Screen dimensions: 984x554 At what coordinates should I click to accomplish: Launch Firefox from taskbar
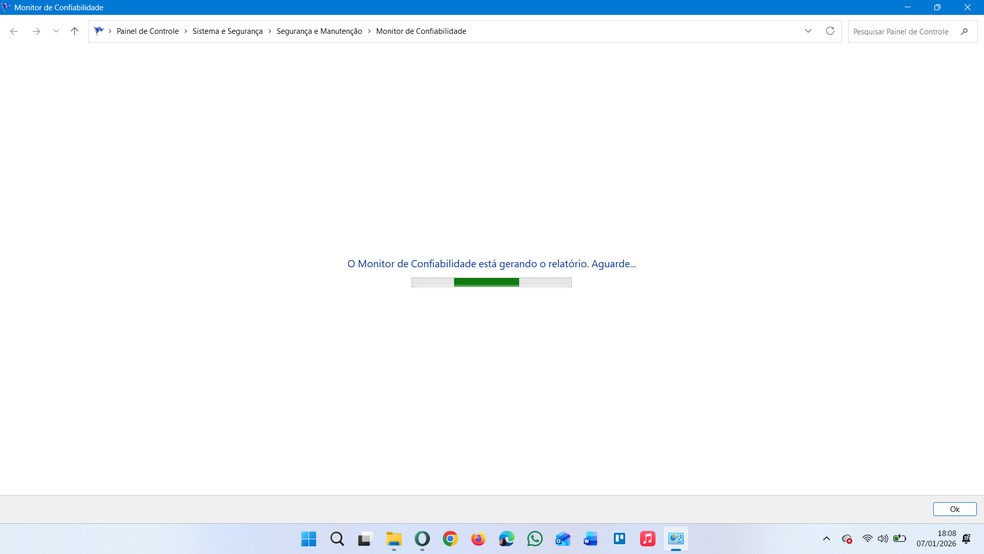click(x=478, y=539)
